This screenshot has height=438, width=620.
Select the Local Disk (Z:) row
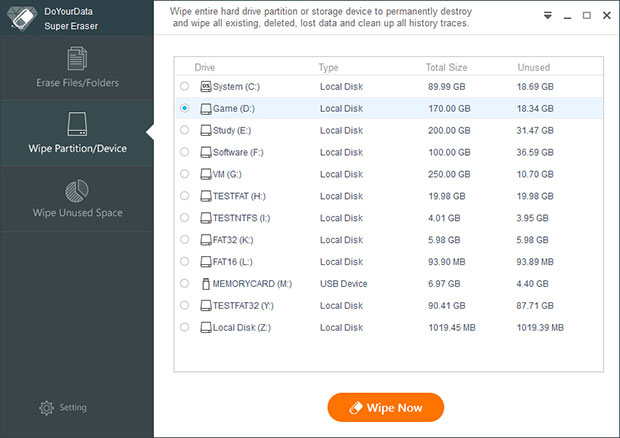389,327
